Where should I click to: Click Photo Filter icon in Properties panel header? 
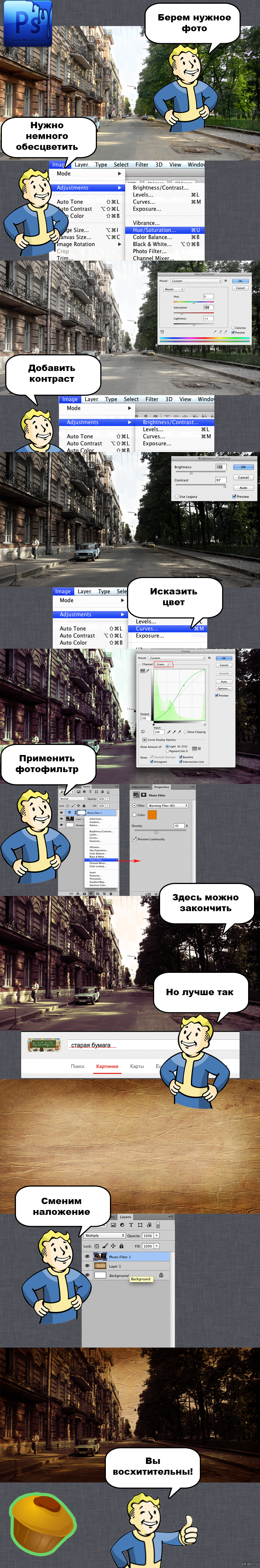(x=136, y=795)
